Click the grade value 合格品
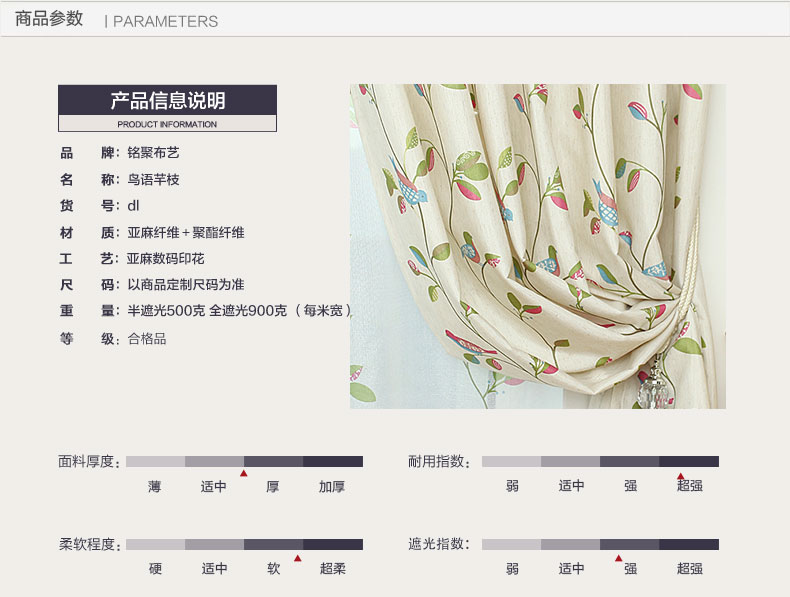This screenshot has height=597, width=790. point(147,339)
